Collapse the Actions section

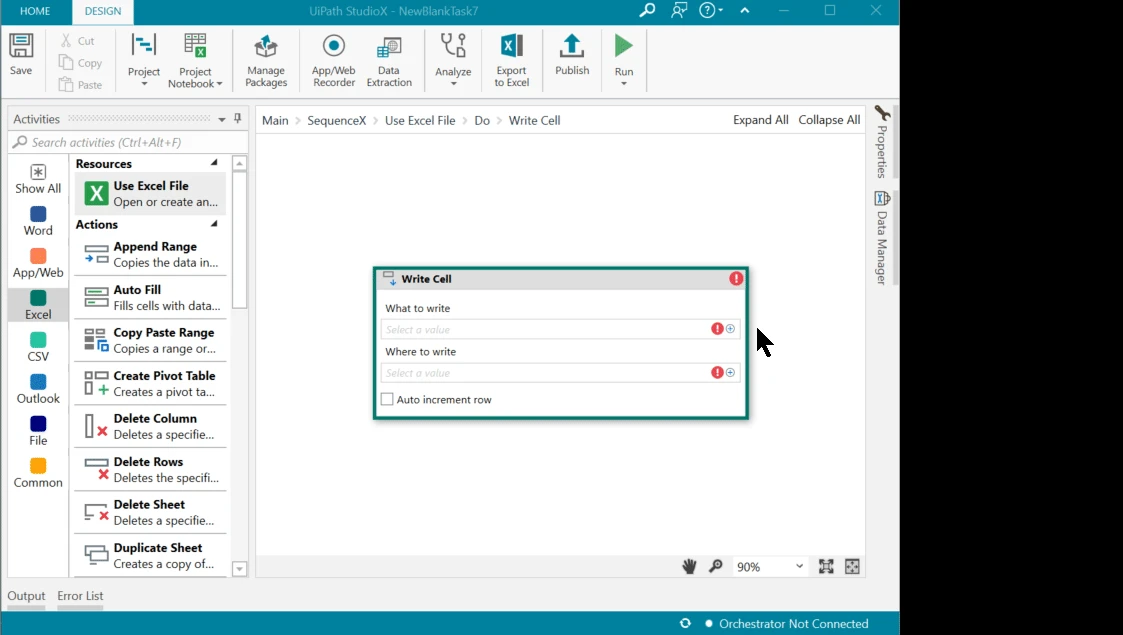click(x=213, y=224)
